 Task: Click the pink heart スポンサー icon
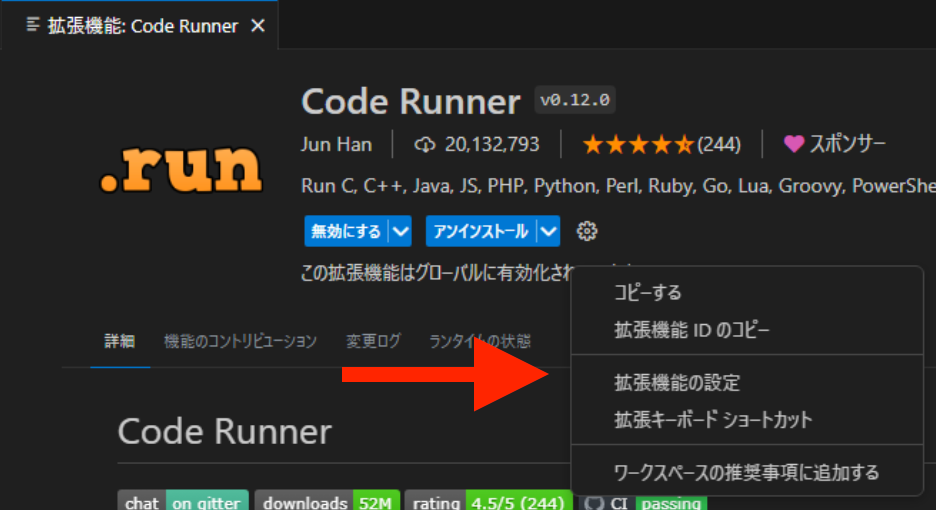tap(793, 144)
